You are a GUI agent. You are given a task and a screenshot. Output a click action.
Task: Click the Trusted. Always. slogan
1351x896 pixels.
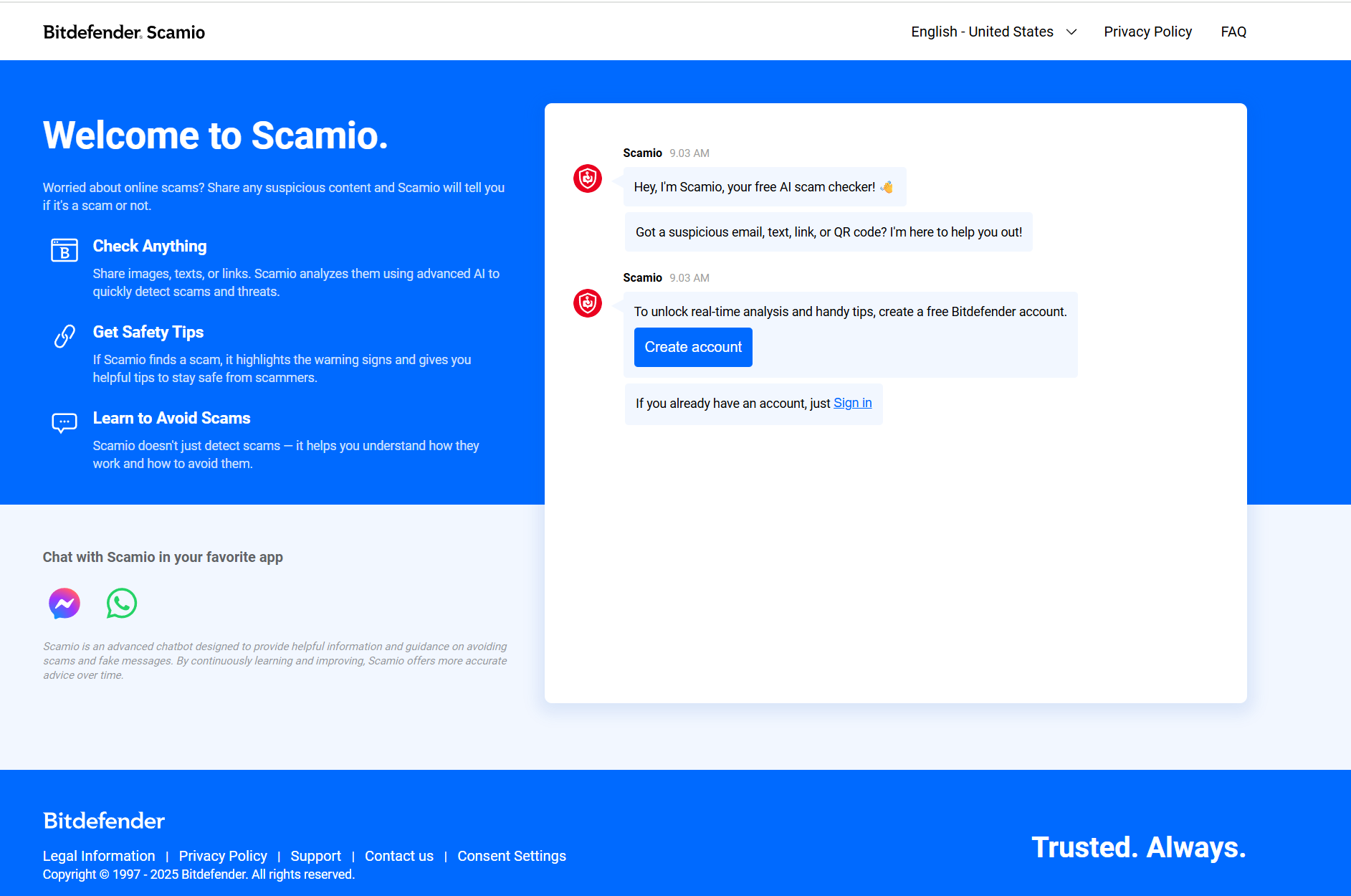tap(1139, 847)
